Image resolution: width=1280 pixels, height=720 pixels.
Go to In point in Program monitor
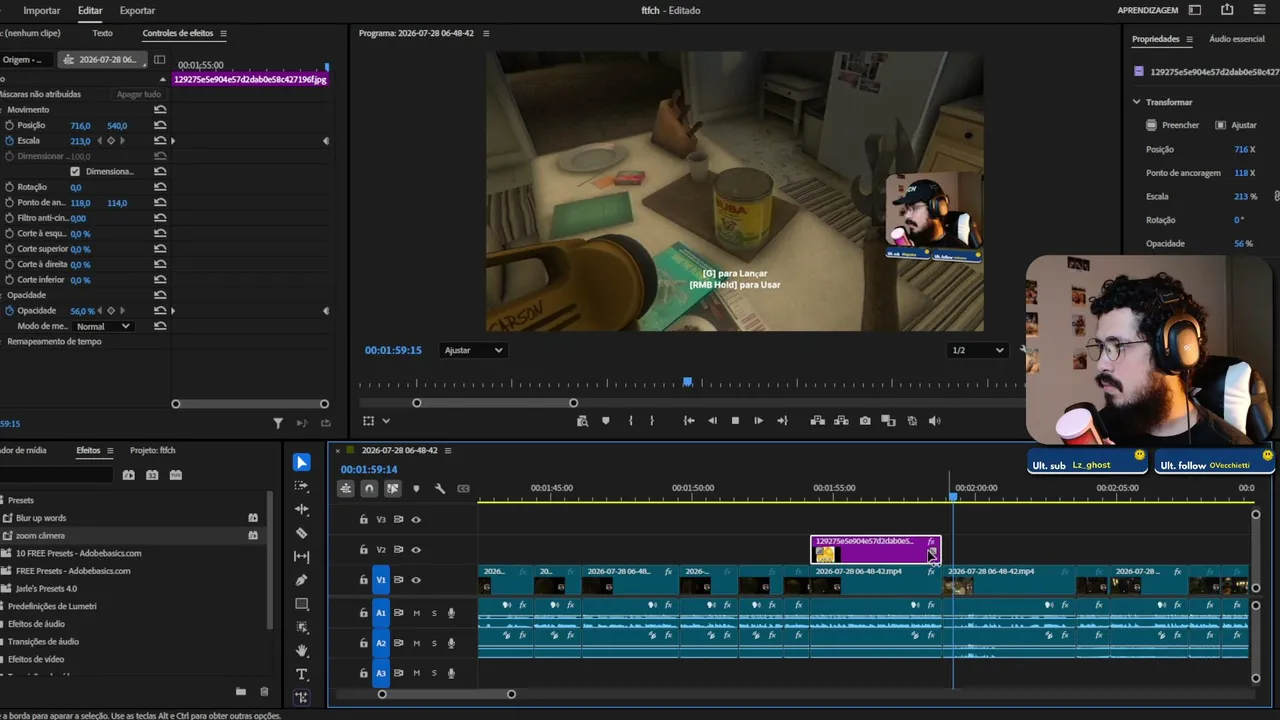pyautogui.click(x=689, y=421)
